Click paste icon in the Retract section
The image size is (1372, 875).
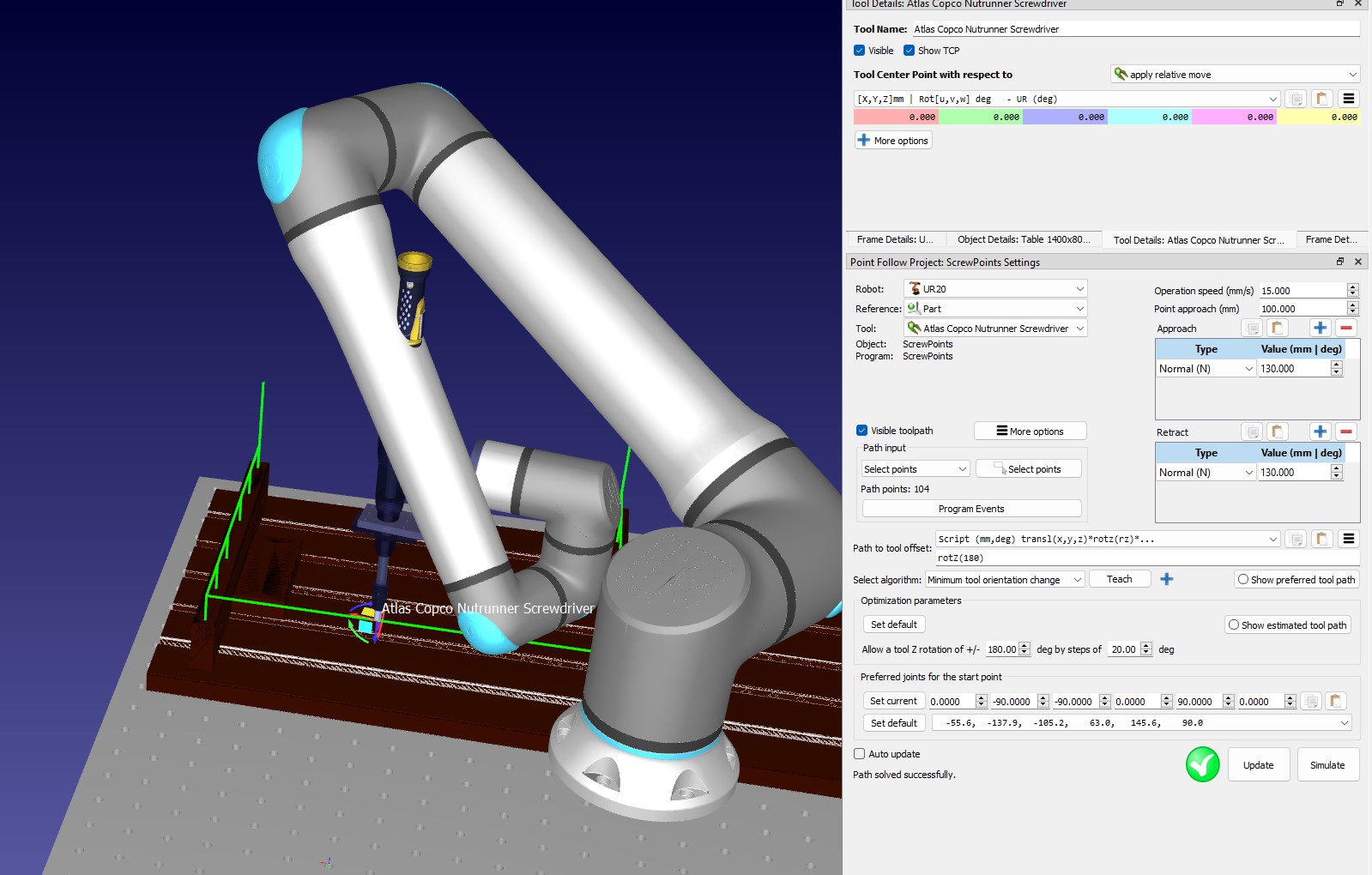click(x=1278, y=431)
